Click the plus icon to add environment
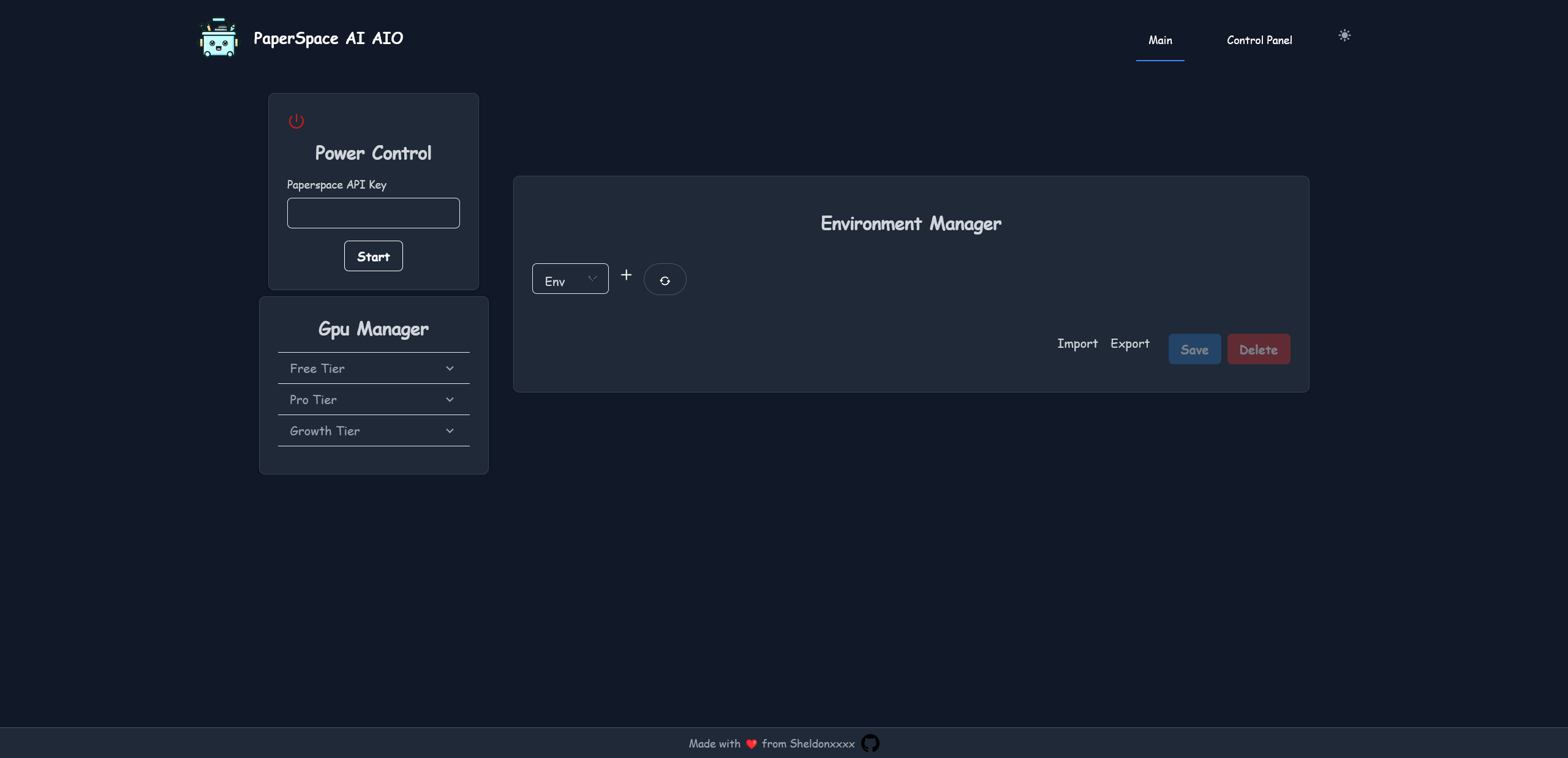Image resolution: width=1568 pixels, height=758 pixels. (626, 275)
